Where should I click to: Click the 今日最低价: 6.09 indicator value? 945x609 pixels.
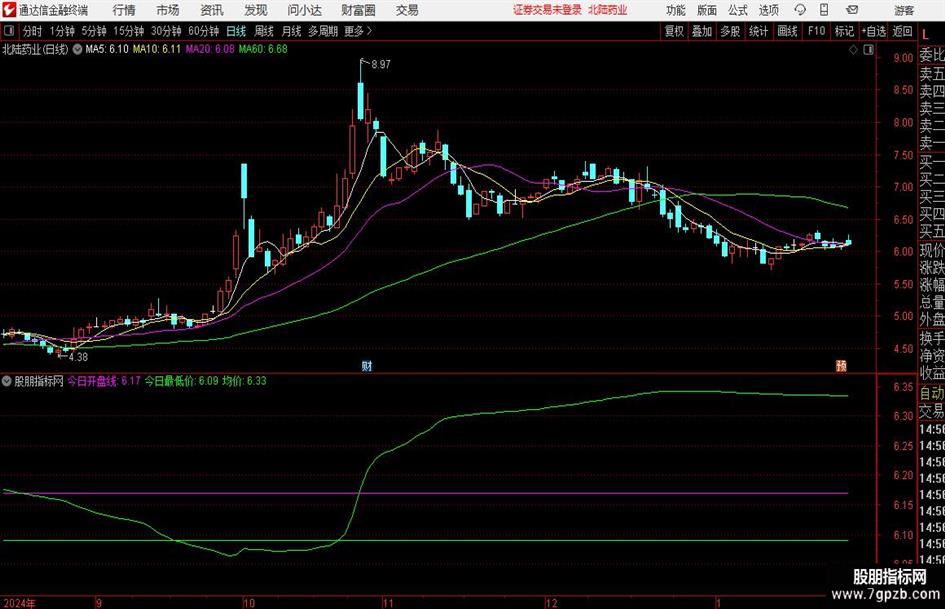click(181, 381)
